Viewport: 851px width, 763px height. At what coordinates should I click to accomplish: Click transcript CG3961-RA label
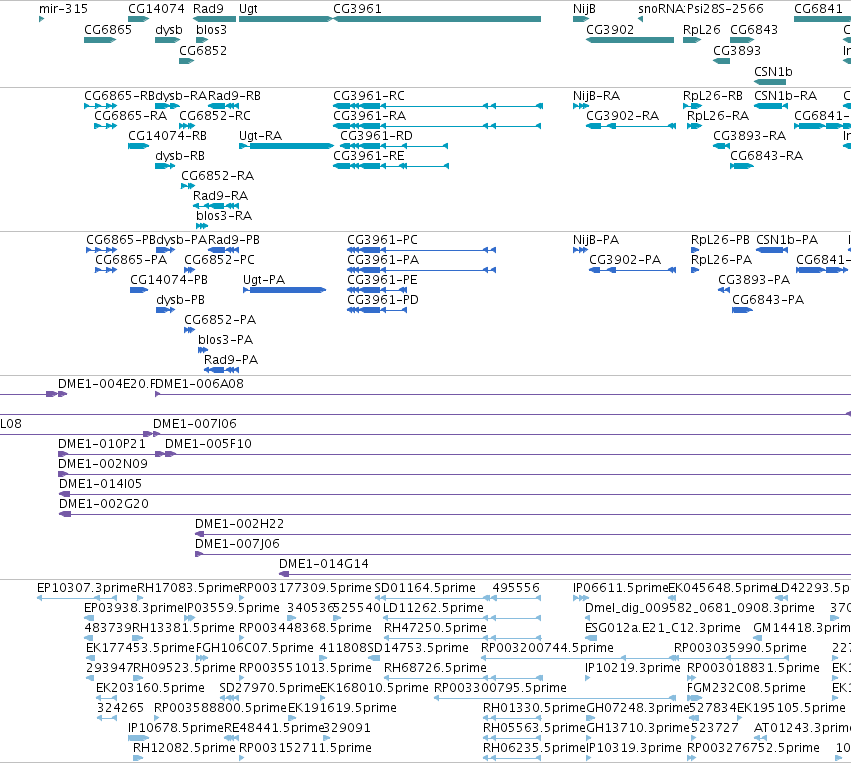pos(370,116)
